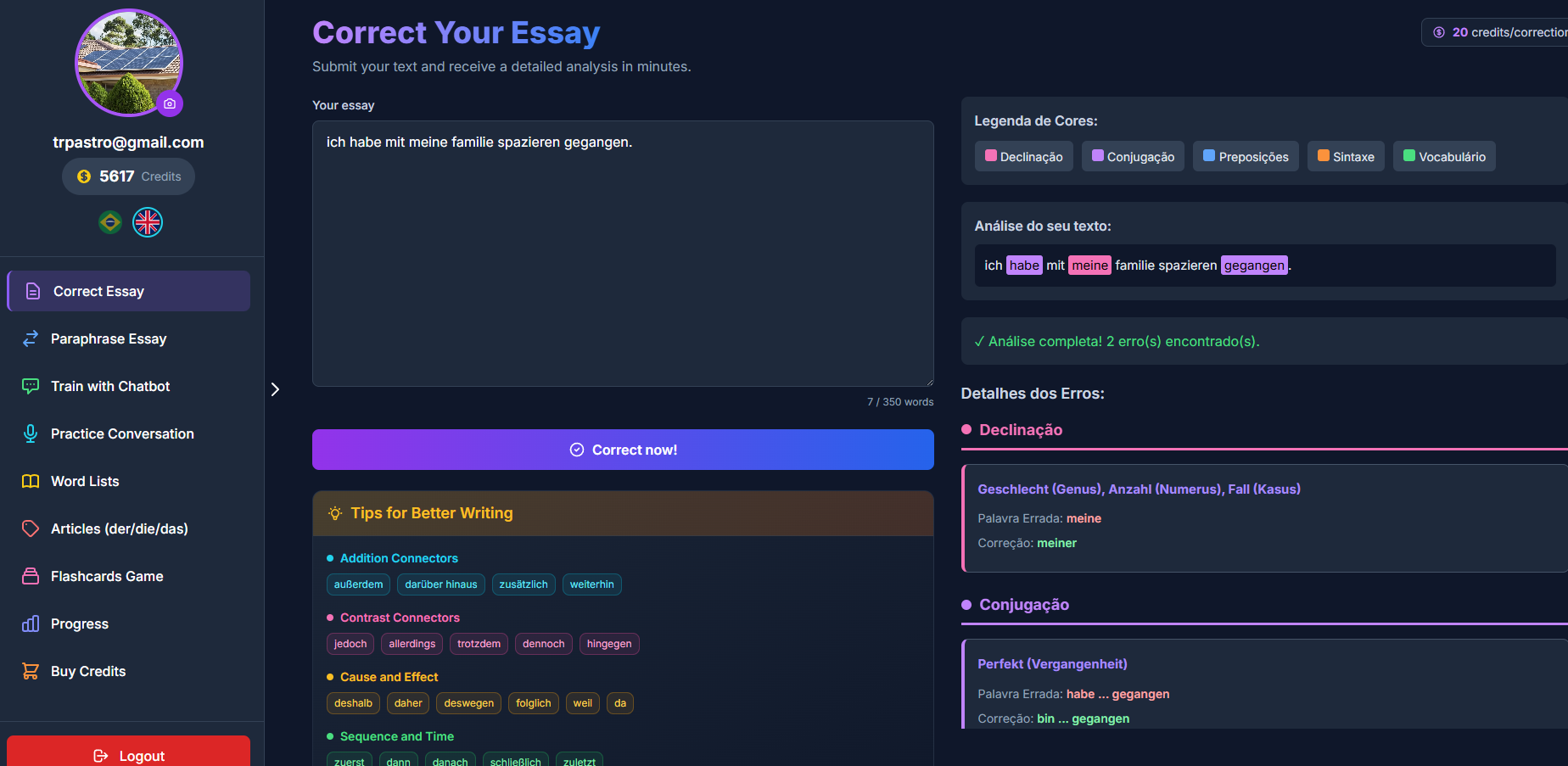1568x766 pixels.
Task: Click the orange Sintaxe legend swatch
Action: click(1323, 156)
